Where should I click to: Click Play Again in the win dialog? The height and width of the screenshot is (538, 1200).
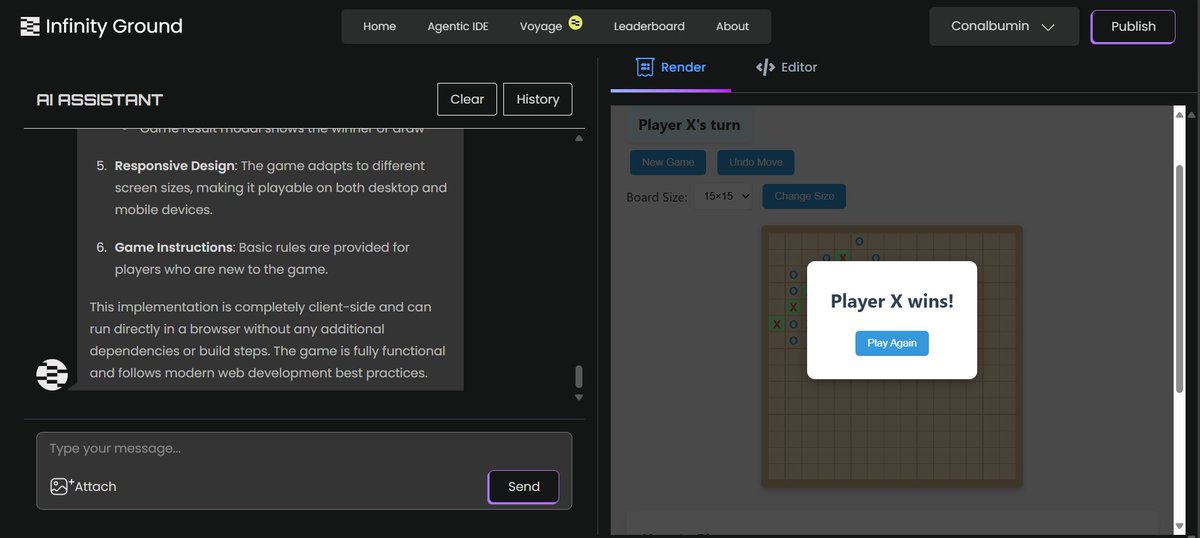coord(892,343)
